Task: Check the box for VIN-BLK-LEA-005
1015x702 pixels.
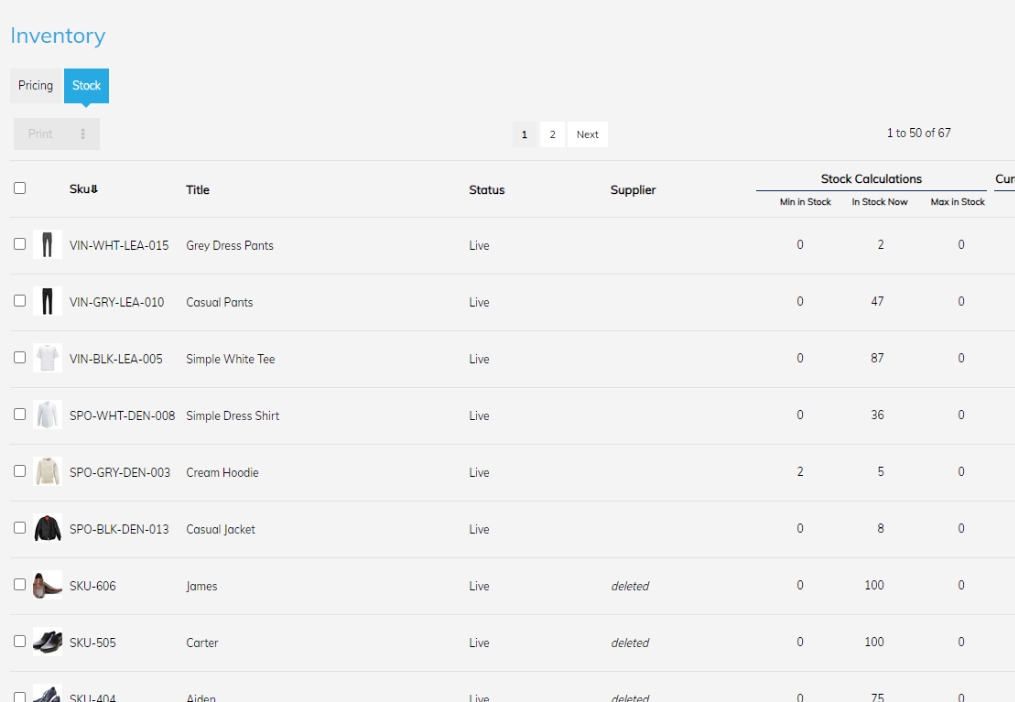Action: coord(20,357)
